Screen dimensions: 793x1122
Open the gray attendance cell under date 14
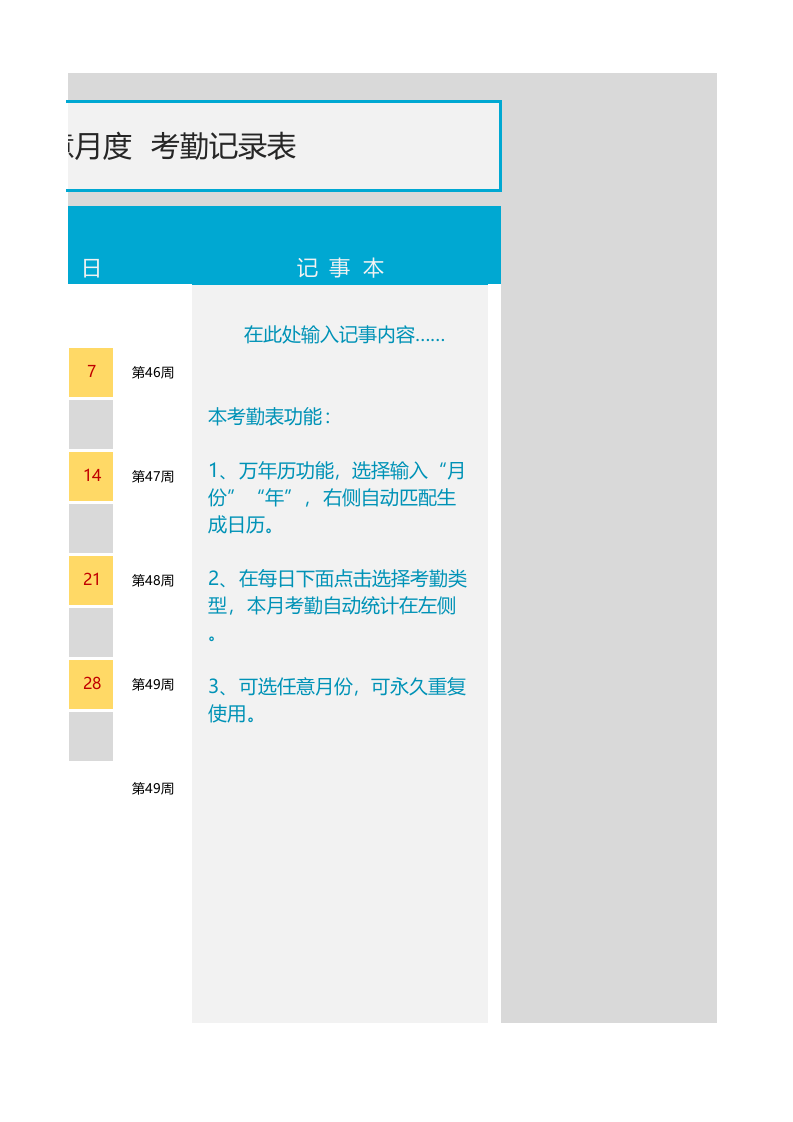point(91,528)
